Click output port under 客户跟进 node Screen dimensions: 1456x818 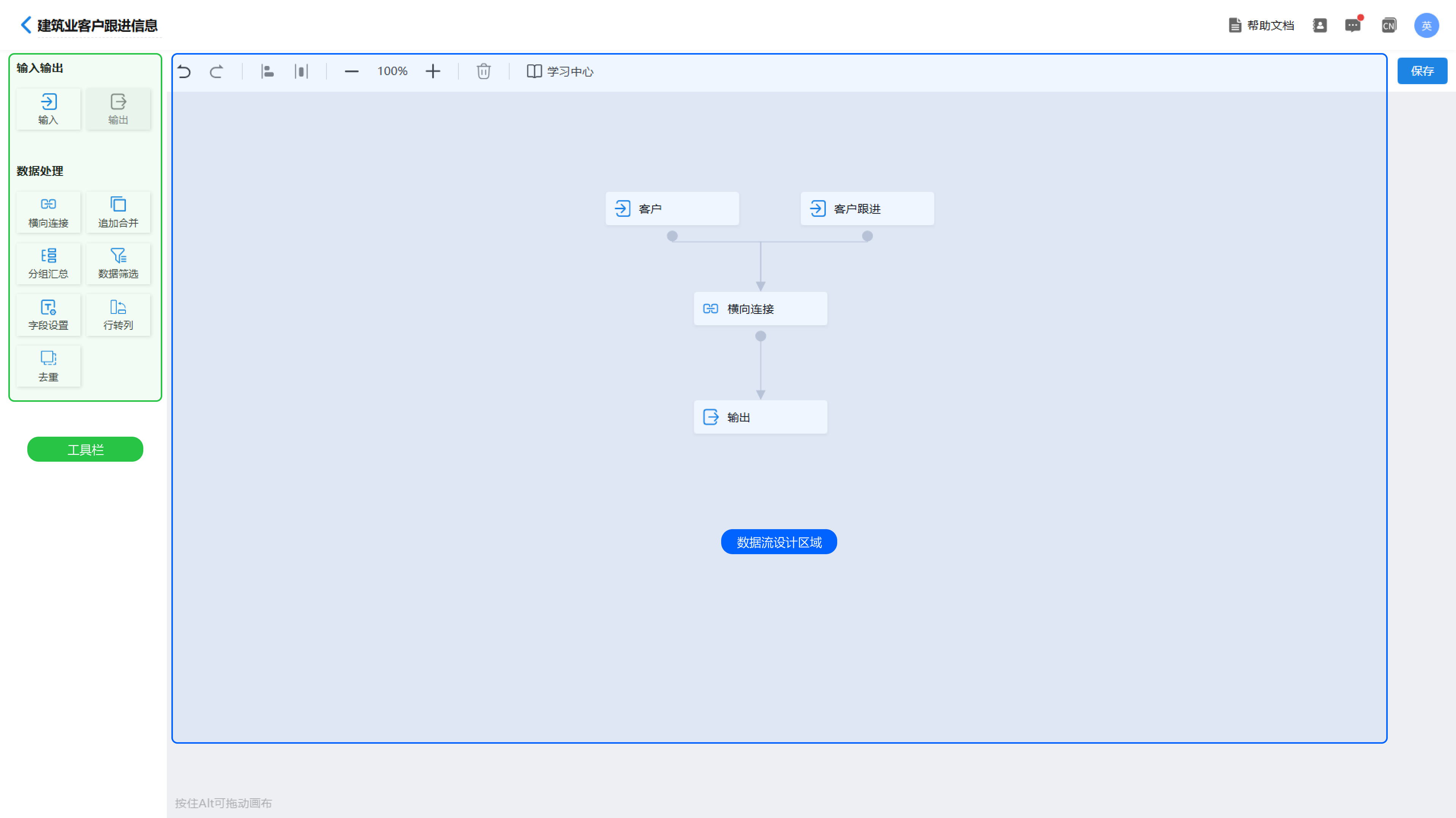tap(867, 236)
